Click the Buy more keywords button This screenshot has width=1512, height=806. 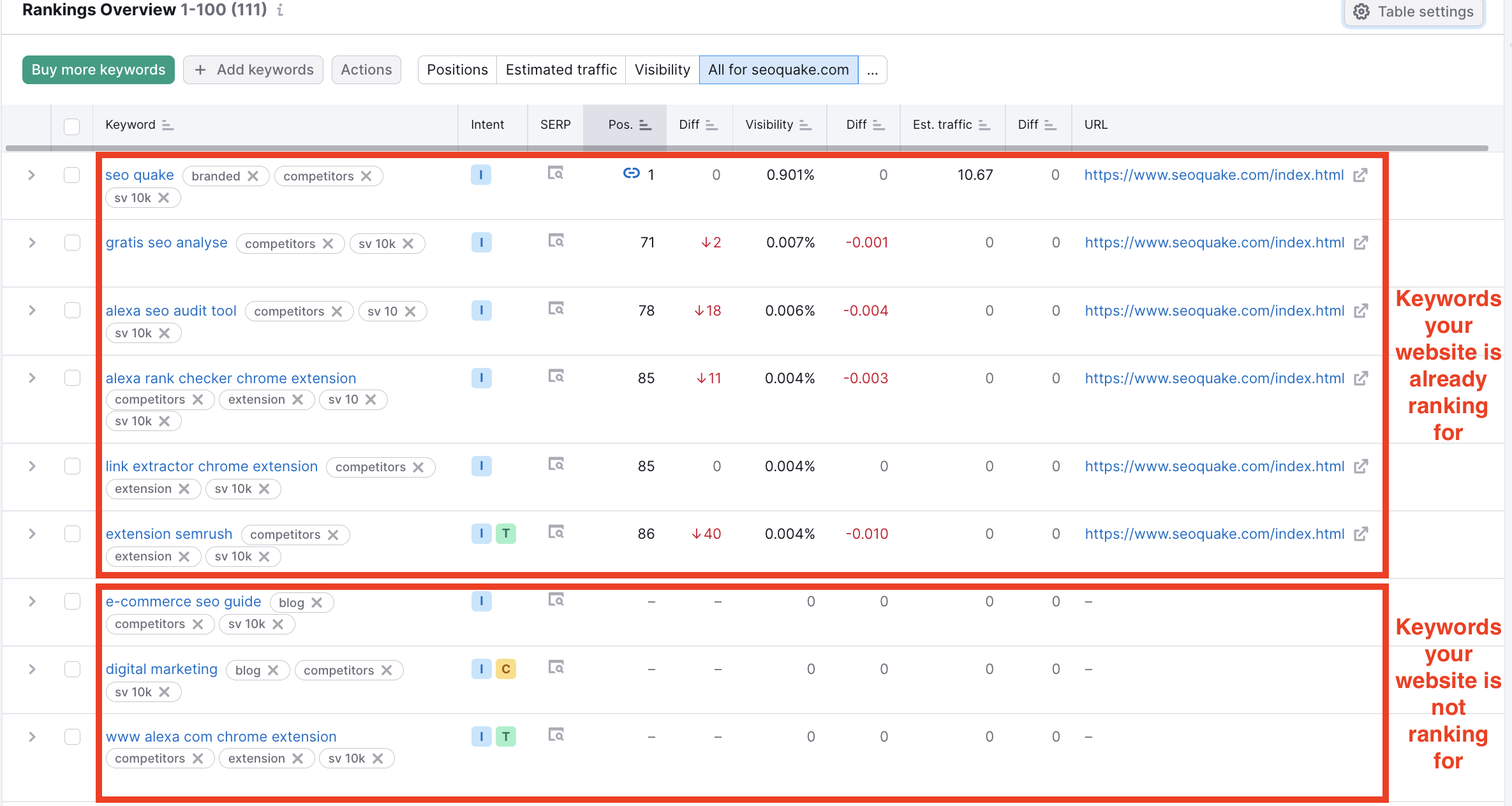pyautogui.click(x=98, y=70)
